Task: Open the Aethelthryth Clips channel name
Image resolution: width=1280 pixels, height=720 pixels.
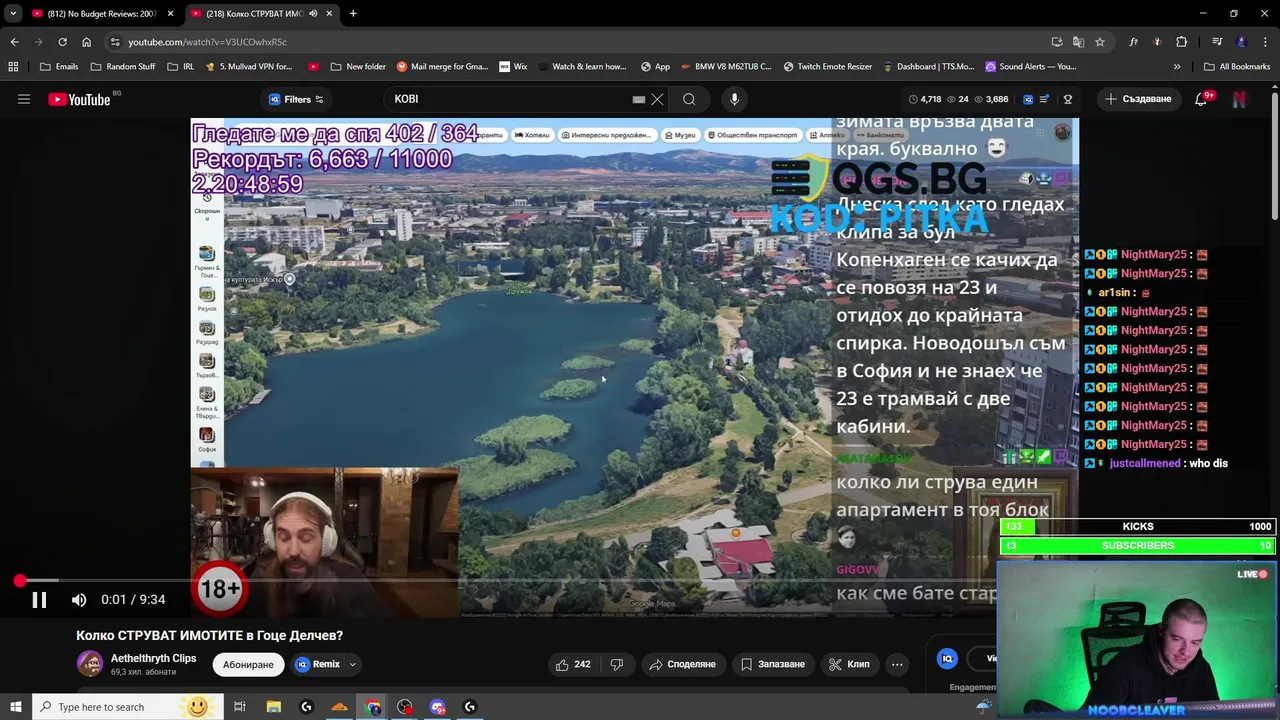Action: (153, 658)
